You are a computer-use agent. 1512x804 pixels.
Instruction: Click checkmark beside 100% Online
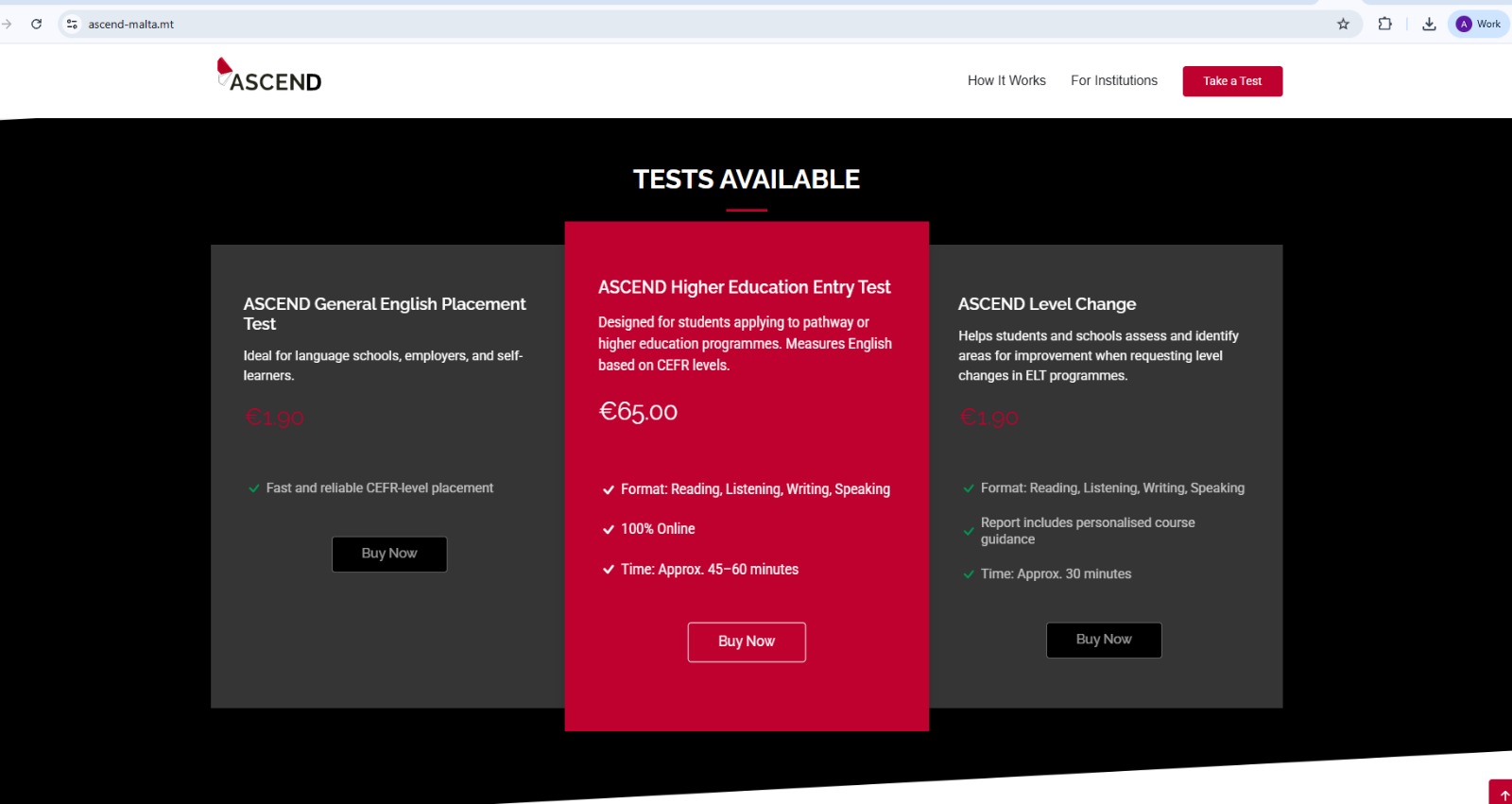pos(609,529)
